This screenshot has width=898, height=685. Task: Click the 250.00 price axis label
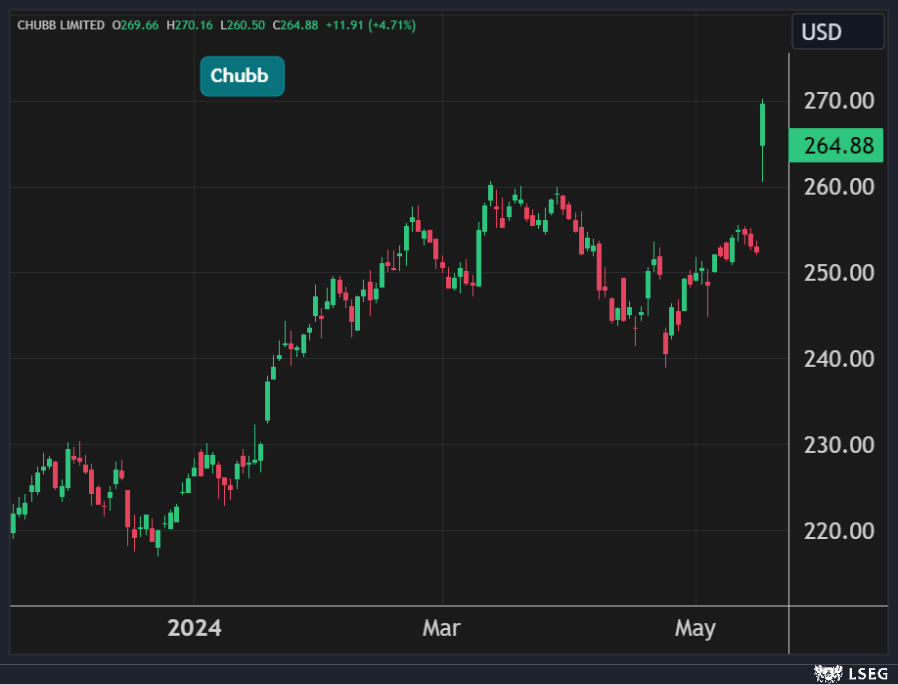pos(840,273)
